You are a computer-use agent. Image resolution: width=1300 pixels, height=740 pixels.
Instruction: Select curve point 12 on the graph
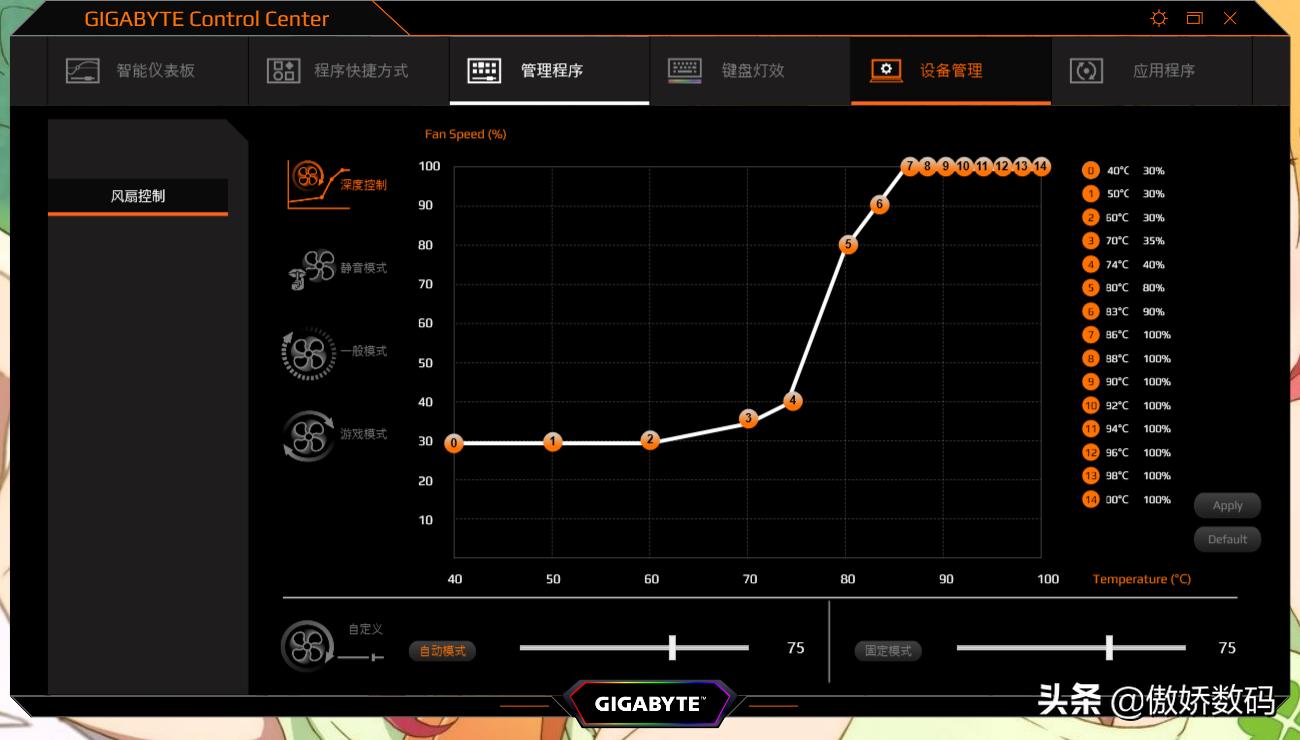(x=1002, y=166)
